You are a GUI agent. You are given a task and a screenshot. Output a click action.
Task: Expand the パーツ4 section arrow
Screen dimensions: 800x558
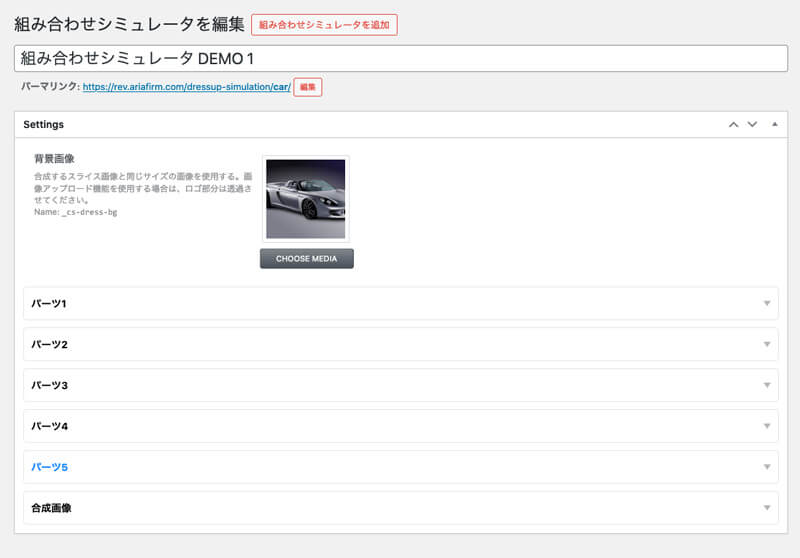click(x=767, y=426)
